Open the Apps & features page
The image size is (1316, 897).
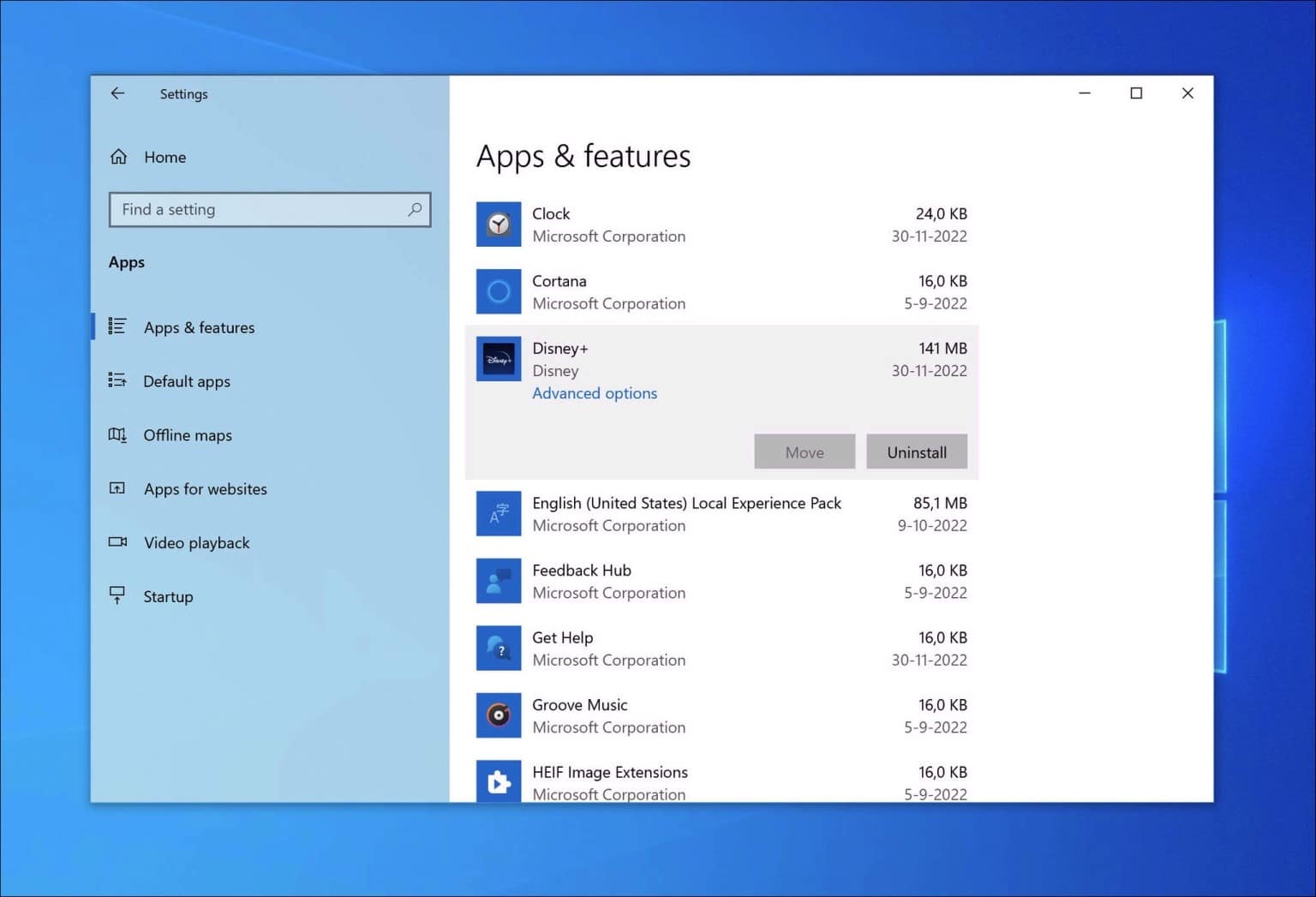coord(199,327)
